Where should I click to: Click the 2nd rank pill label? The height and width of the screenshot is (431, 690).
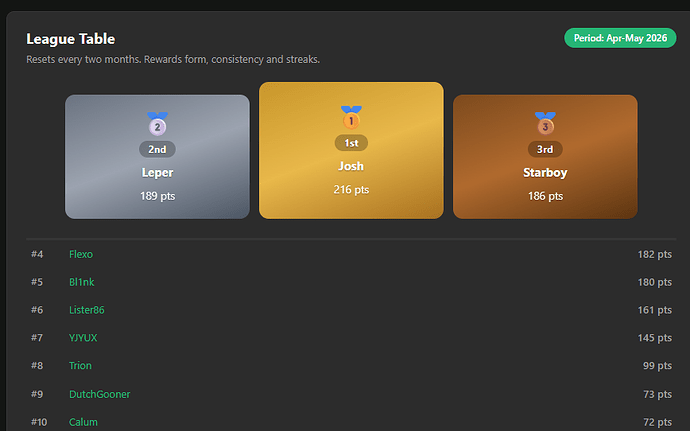tap(157, 149)
